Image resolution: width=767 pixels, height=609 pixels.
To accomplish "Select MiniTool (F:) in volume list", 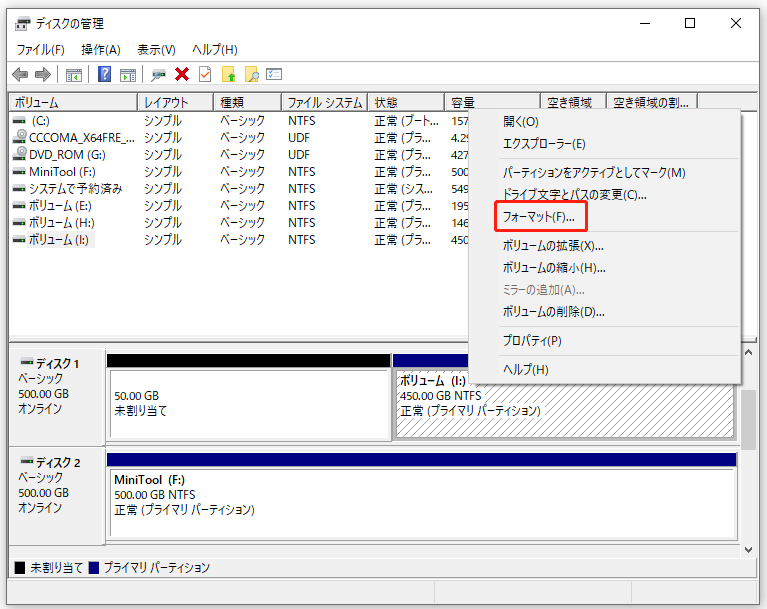I will (x=240, y=172).
